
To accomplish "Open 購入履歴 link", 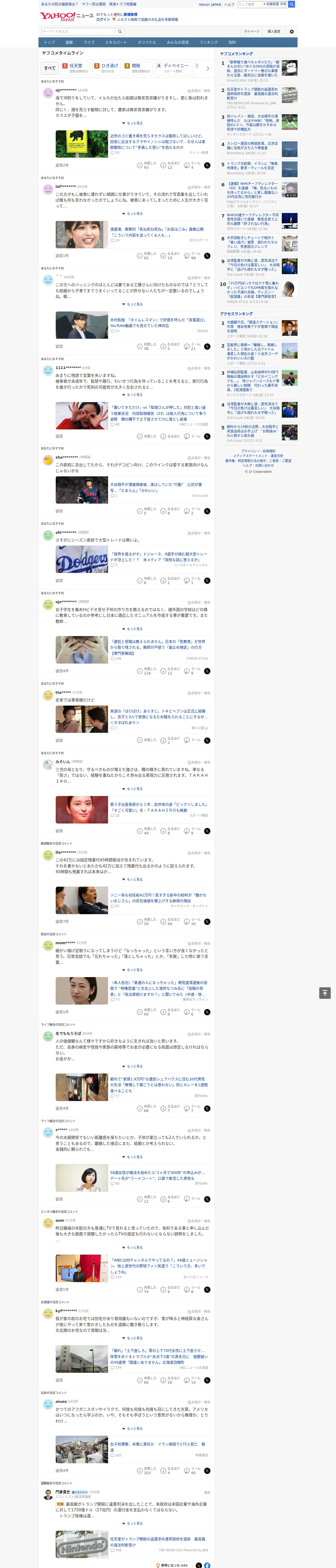I will (x=274, y=32).
